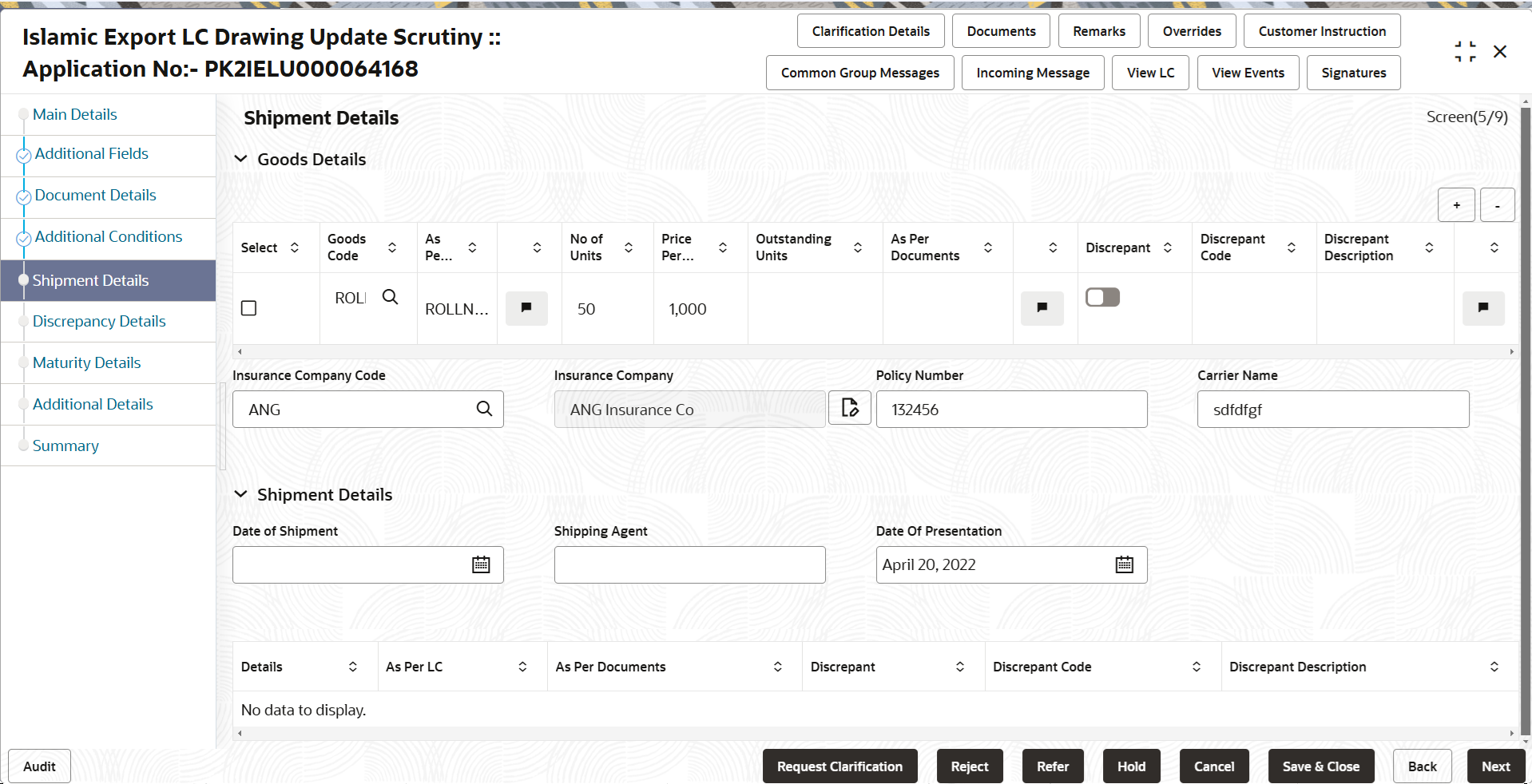Open the Audit button

(x=39, y=766)
